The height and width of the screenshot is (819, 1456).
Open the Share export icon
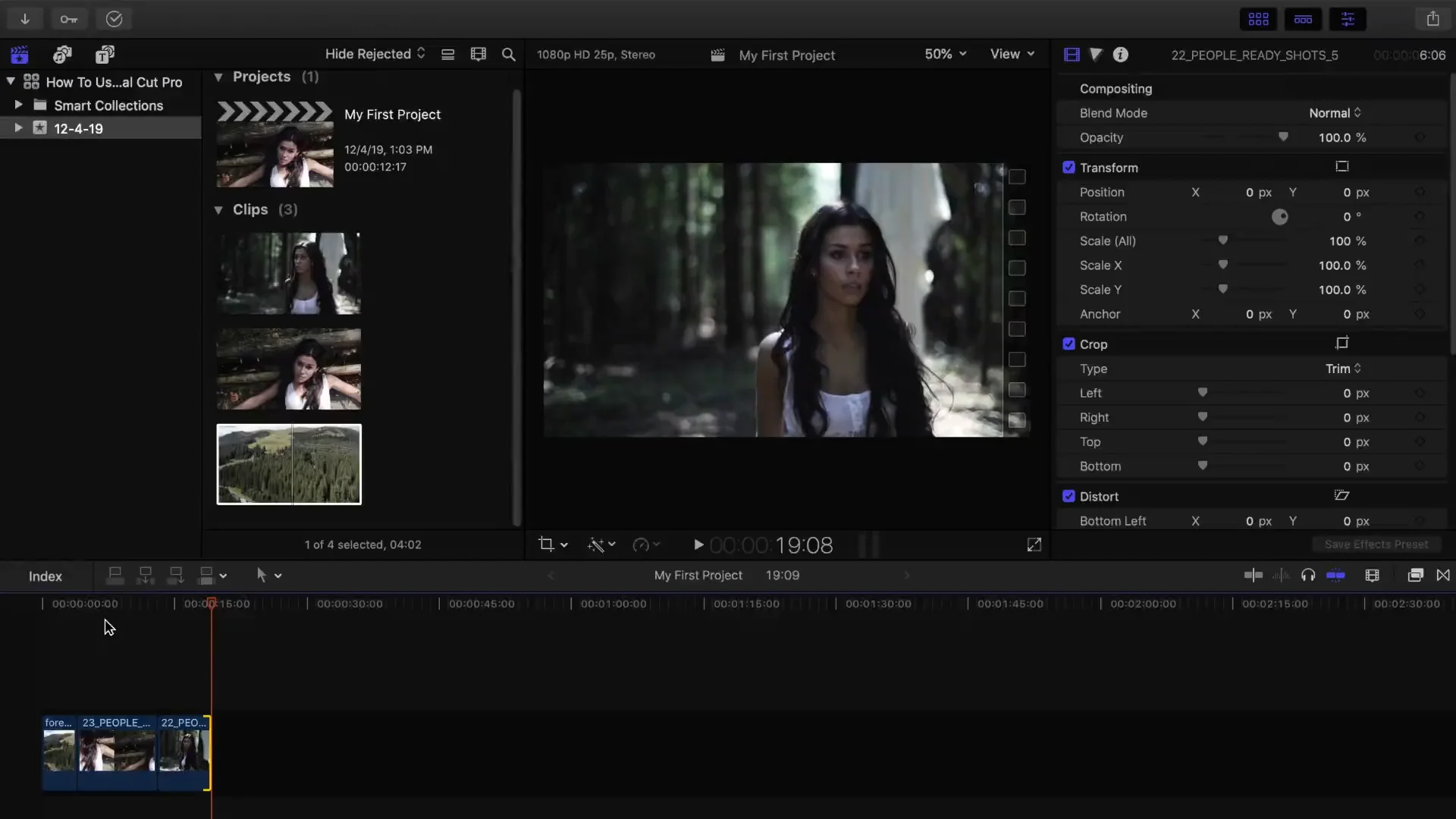(x=1432, y=19)
